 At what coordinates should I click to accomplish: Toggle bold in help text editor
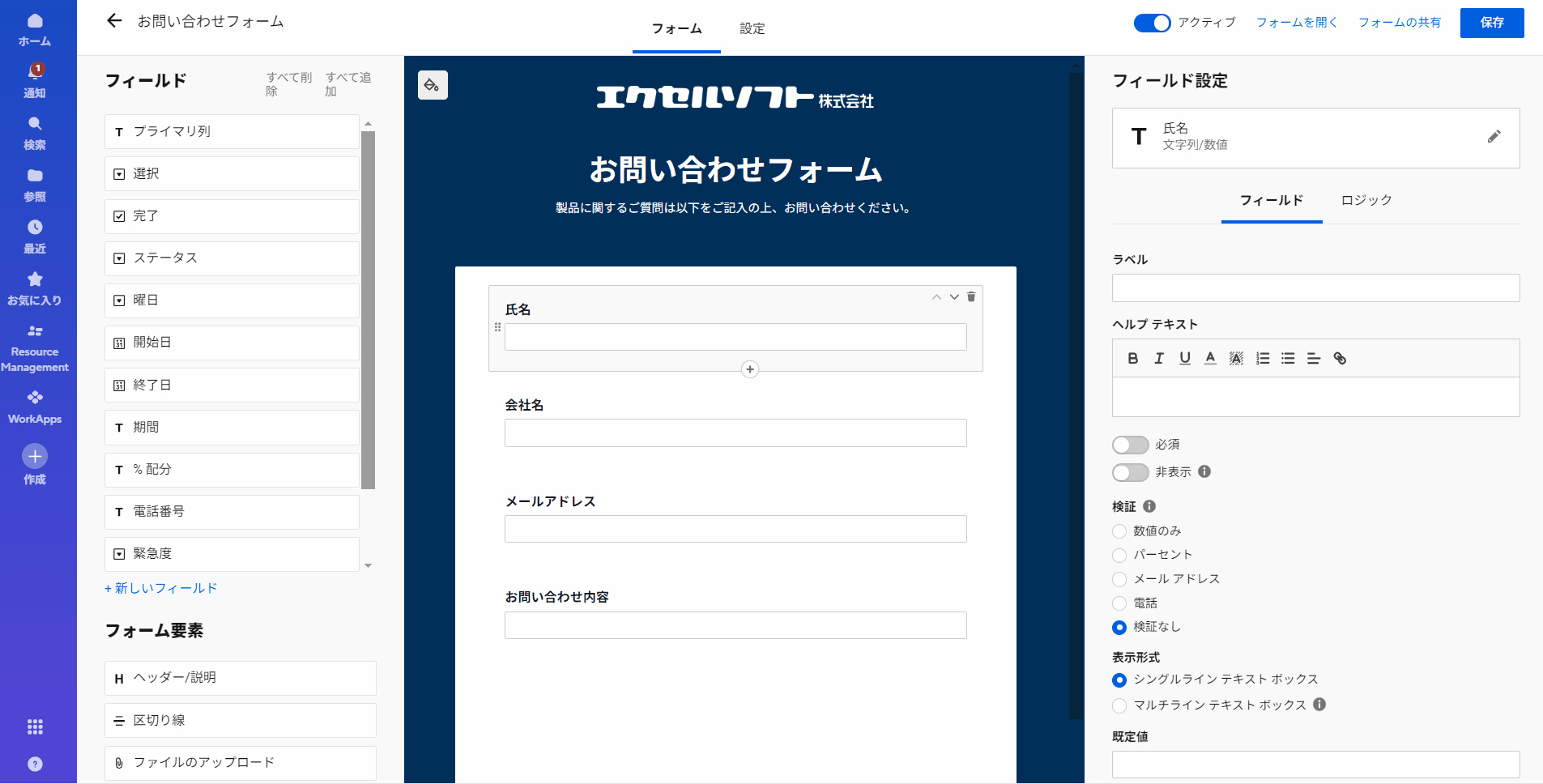click(1132, 358)
